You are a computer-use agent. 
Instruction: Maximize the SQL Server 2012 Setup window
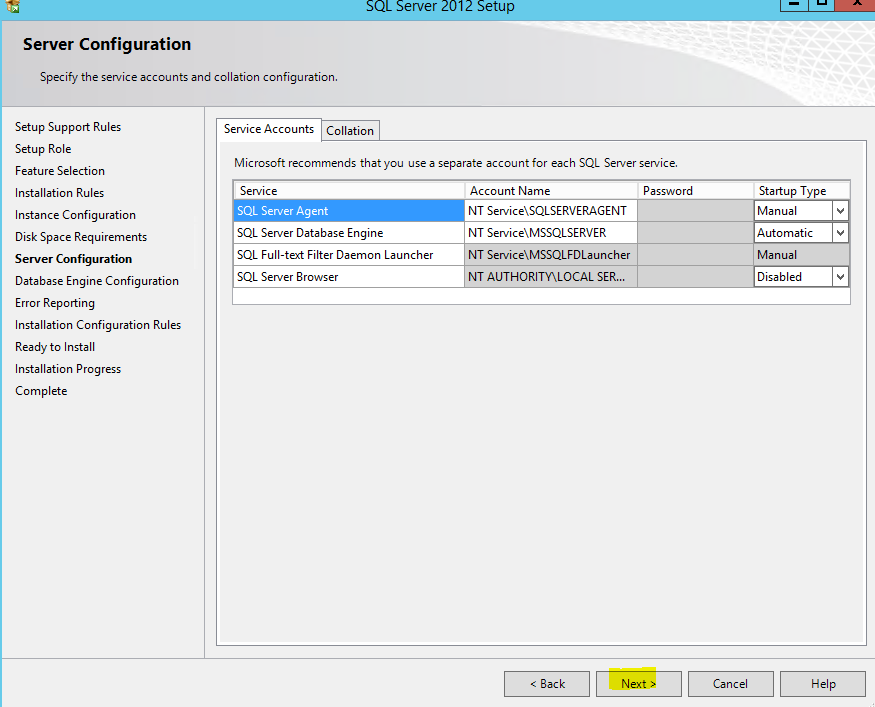821,4
